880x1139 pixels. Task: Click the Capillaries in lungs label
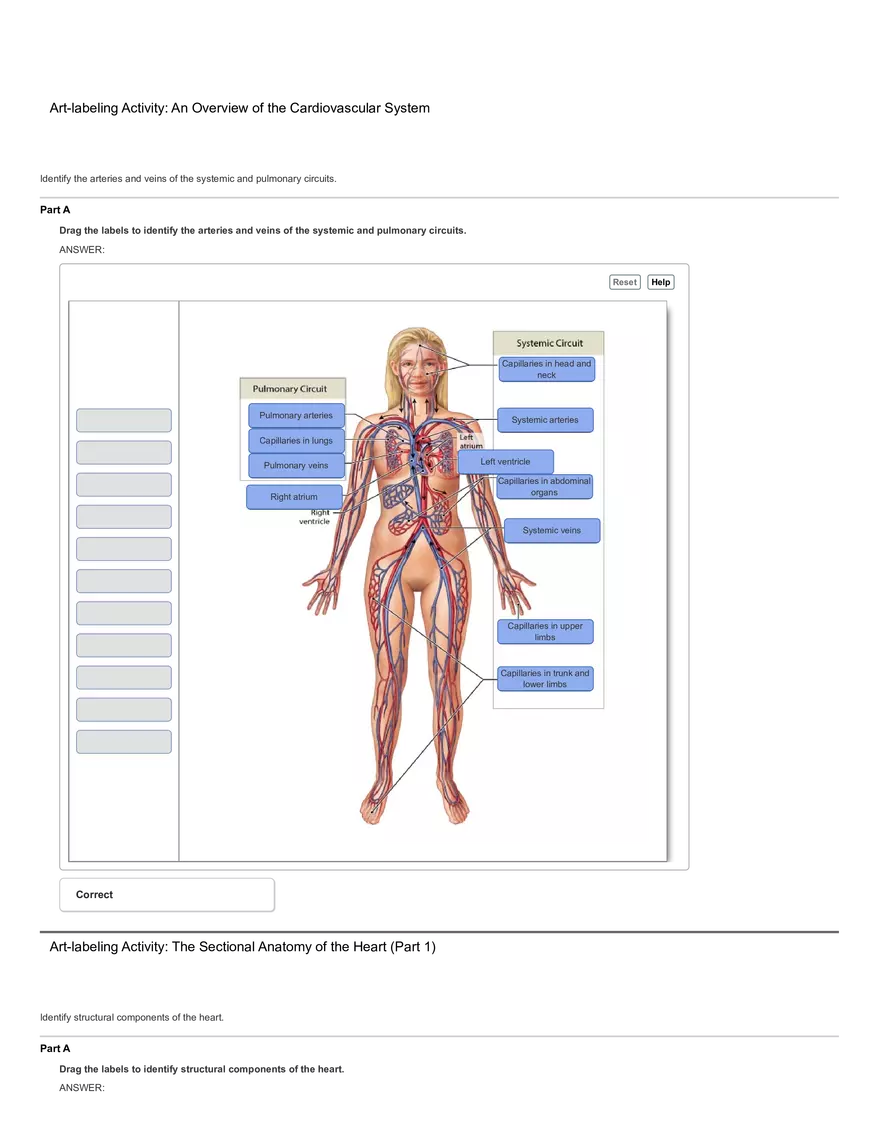click(x=296, y=441)
